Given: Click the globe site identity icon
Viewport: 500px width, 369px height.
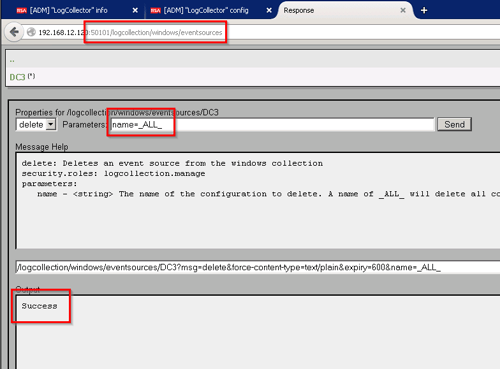Looking at the screenshot, I should (31, 32).
